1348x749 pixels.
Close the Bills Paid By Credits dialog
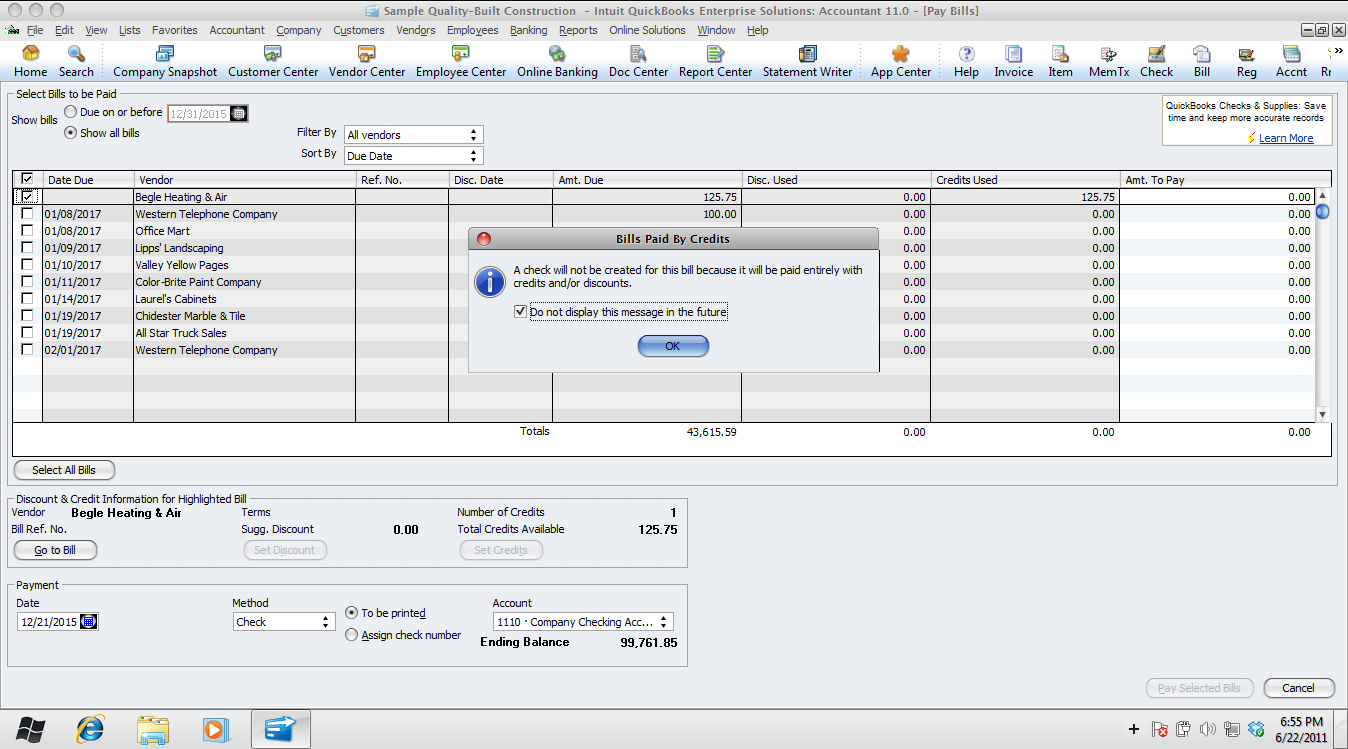484,239
